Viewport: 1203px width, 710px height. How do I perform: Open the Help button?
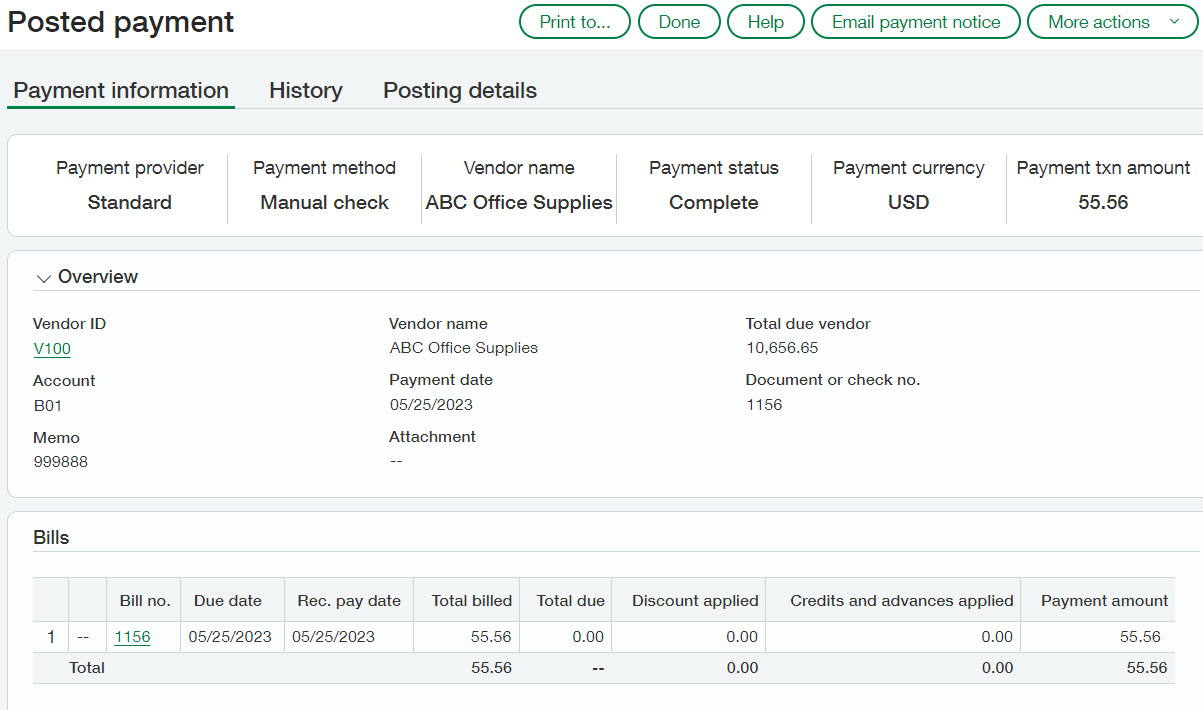tap(765, 22)
